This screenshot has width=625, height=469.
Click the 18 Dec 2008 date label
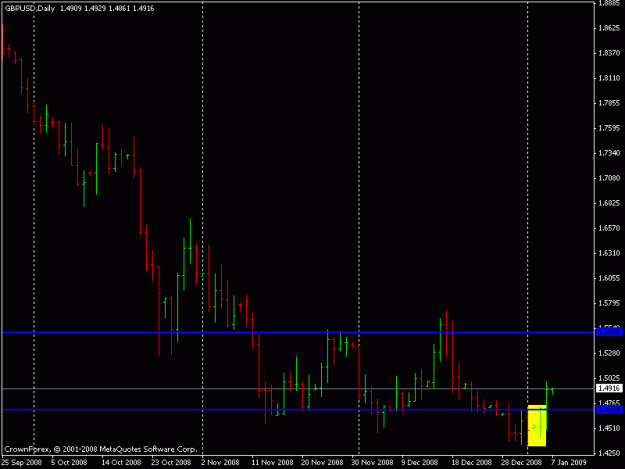pos(472,462)
